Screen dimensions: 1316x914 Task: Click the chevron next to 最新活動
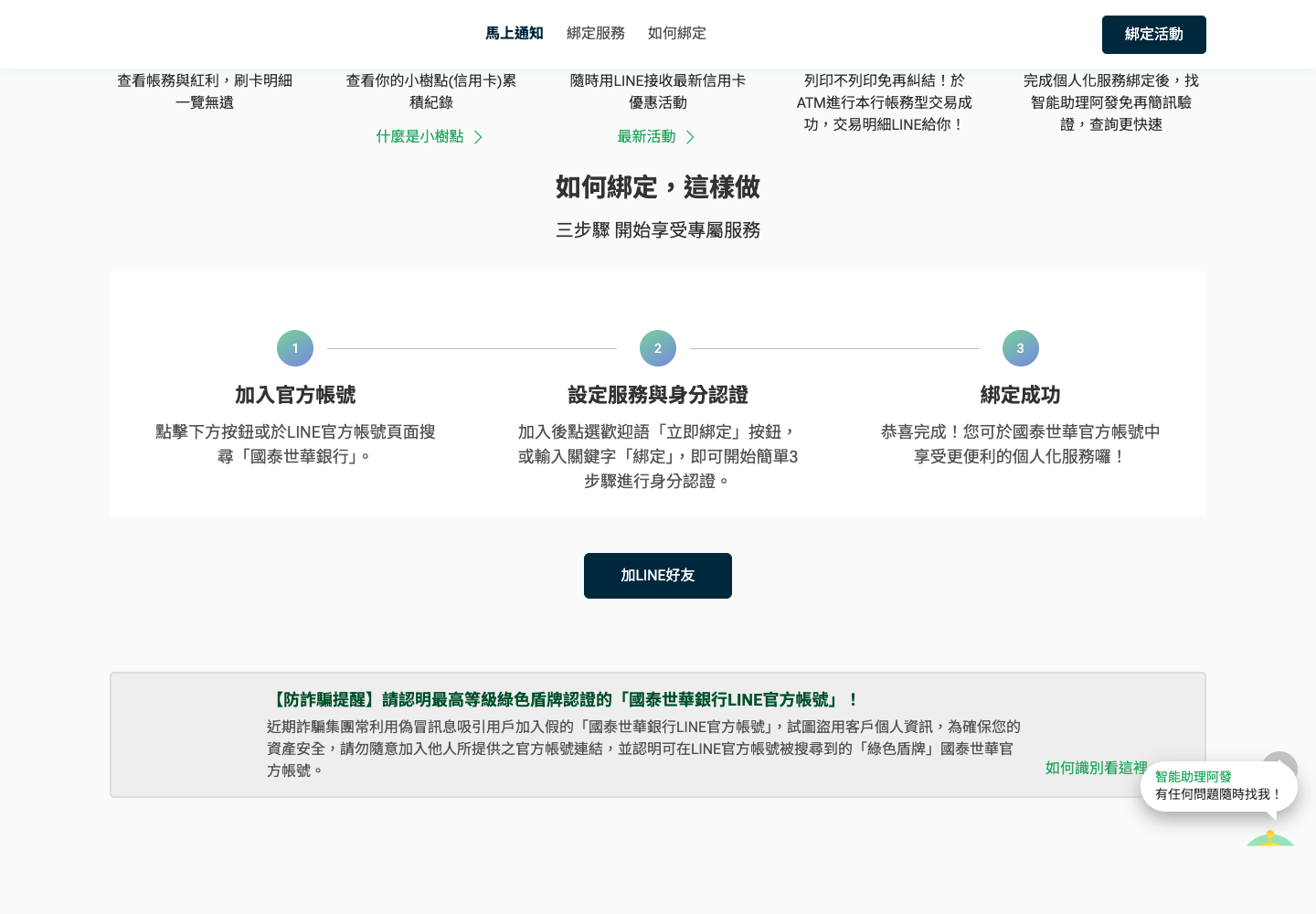tap(690, 137)
